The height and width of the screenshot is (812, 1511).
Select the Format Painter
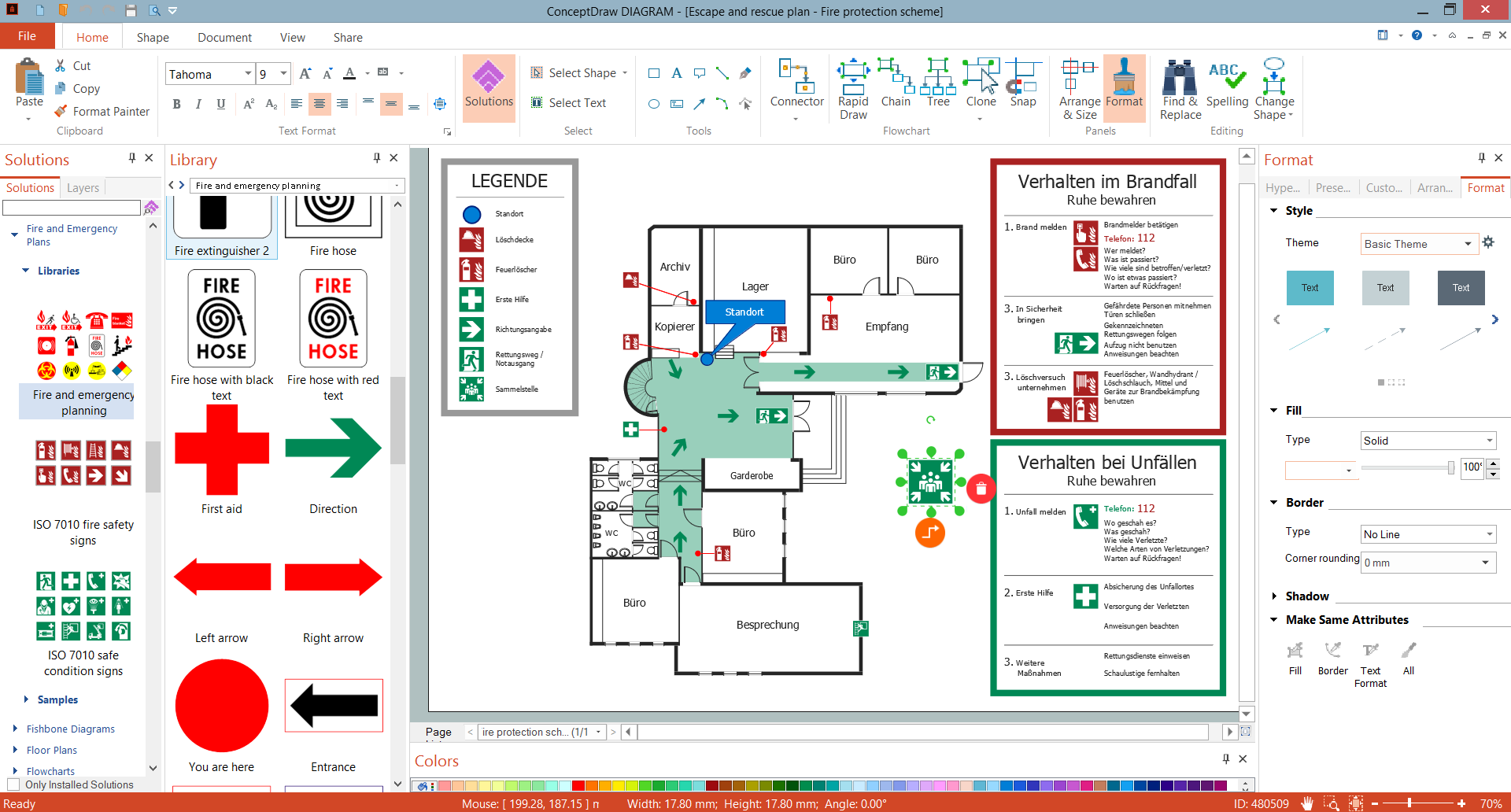pyautogui.click(x=102, y=111)
